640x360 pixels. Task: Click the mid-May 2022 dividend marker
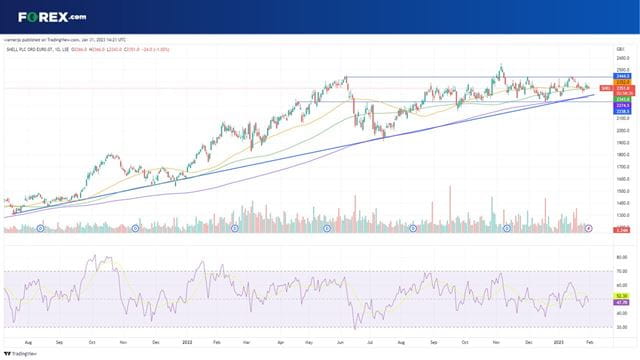[327, 229]
